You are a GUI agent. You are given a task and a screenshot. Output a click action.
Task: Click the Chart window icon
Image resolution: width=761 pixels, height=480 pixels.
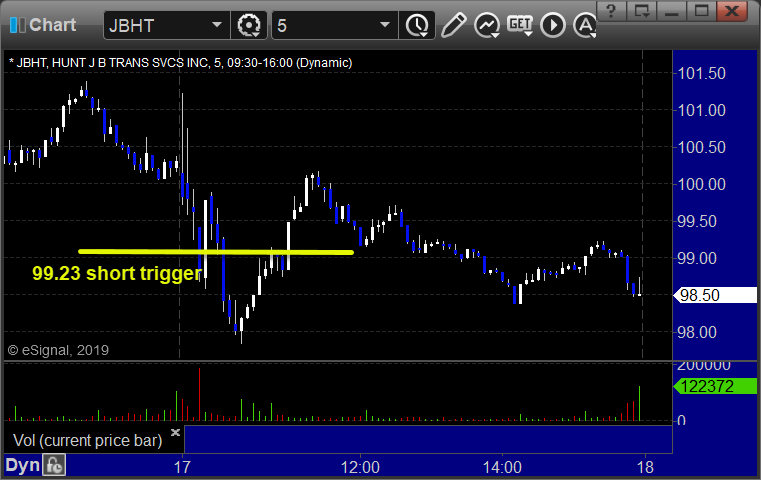[18, 25]
